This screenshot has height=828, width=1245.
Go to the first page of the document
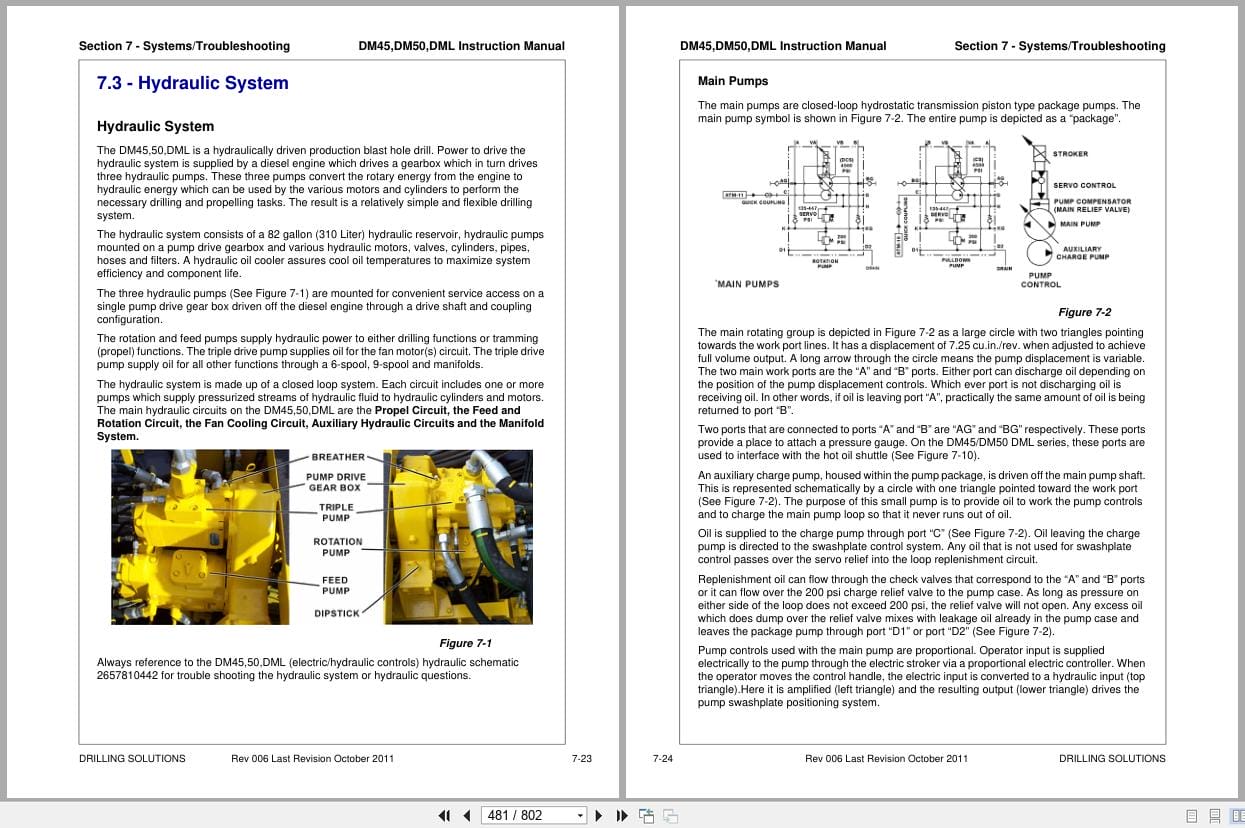click(x=445, y=815)
